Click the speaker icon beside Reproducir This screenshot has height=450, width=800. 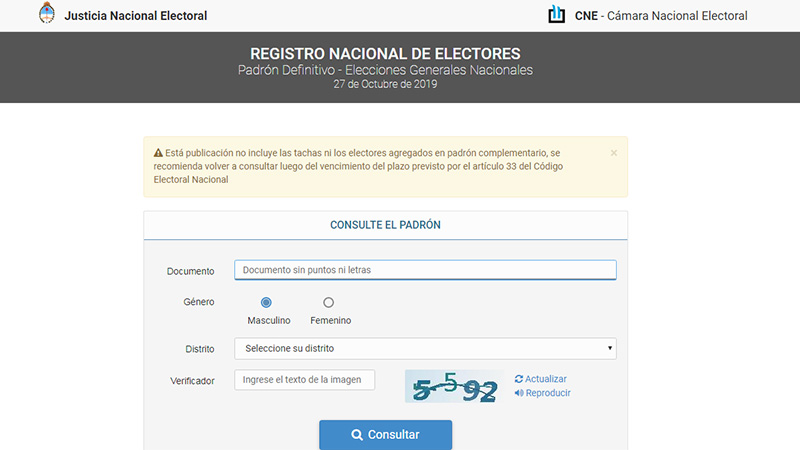coord(519,393)
